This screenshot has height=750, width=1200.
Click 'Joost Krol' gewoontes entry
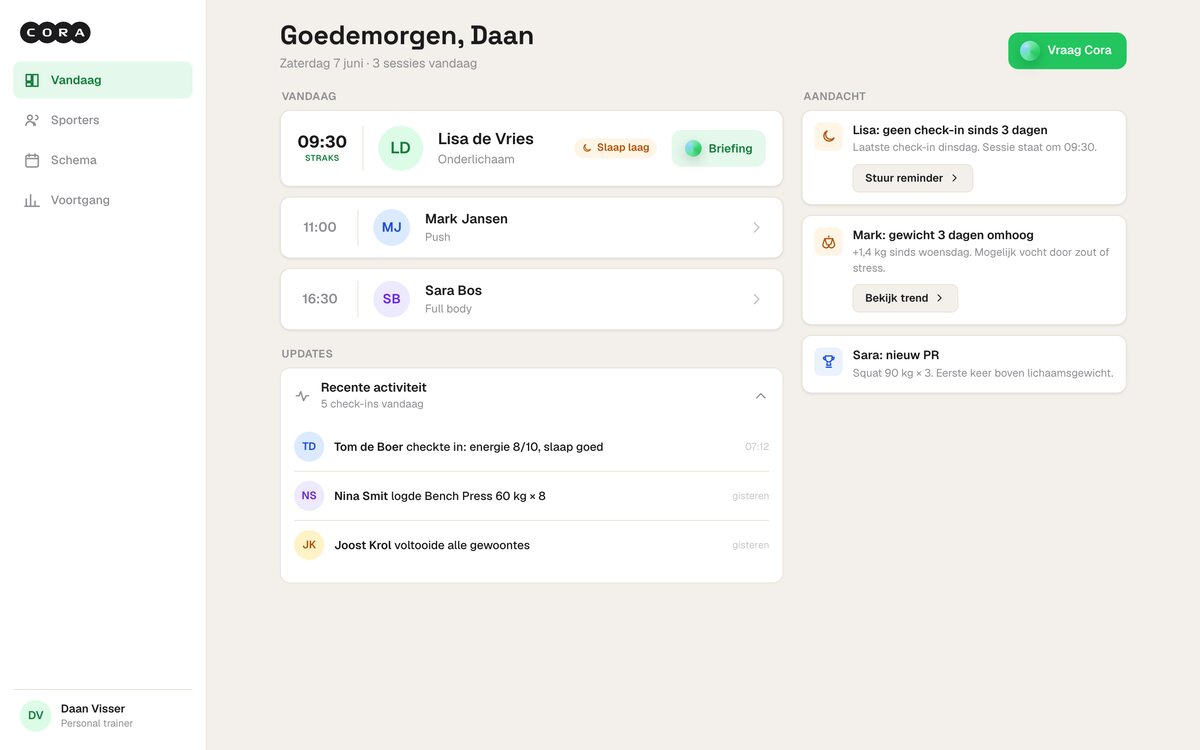pyautogui.click(x=531, y=545)
